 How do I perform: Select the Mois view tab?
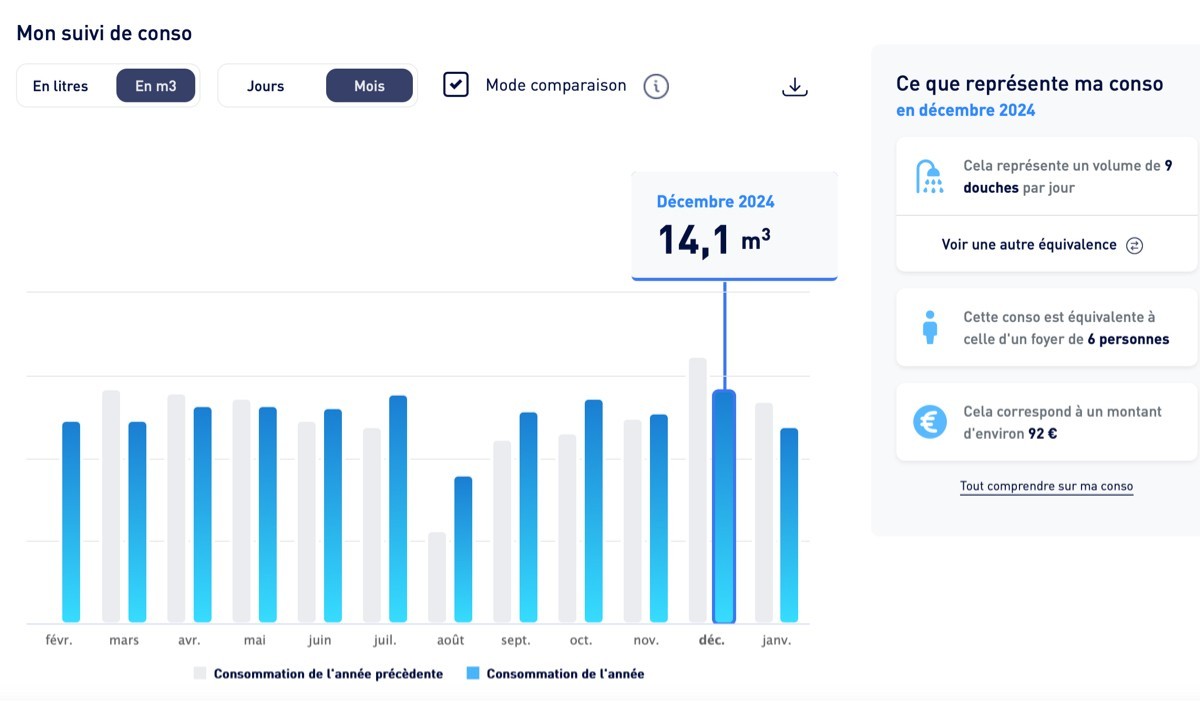(369, 86)
